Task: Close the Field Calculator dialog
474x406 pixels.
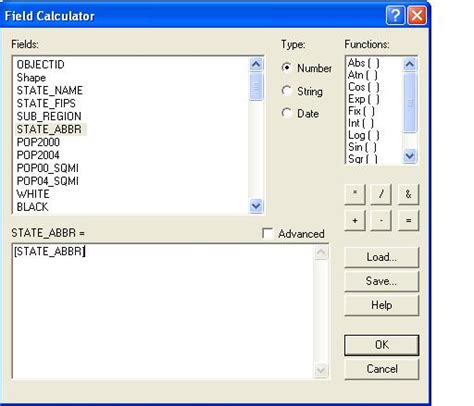Action: click(417, 15)
